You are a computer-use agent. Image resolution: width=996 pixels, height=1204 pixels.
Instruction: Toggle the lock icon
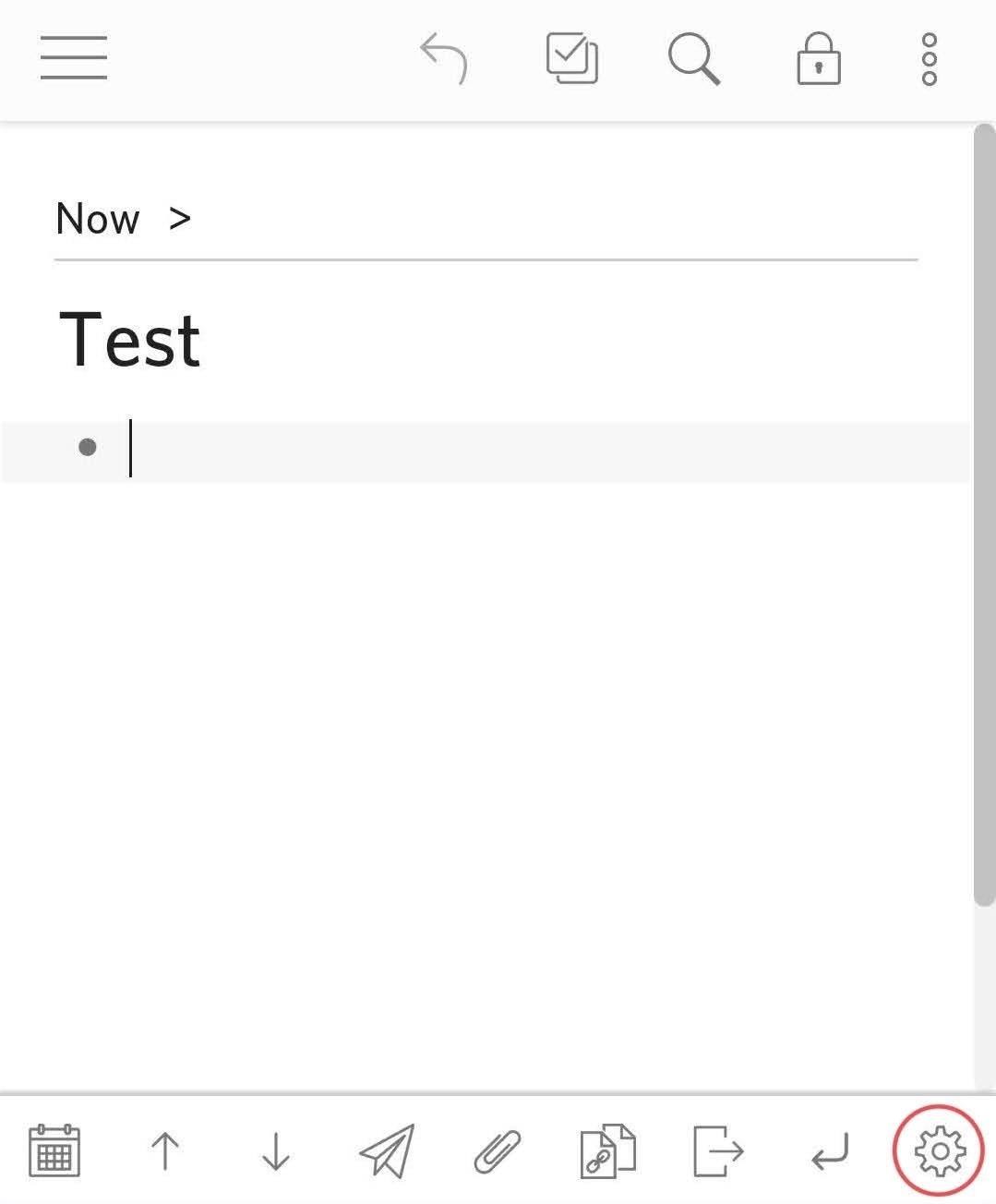[819, 59]
